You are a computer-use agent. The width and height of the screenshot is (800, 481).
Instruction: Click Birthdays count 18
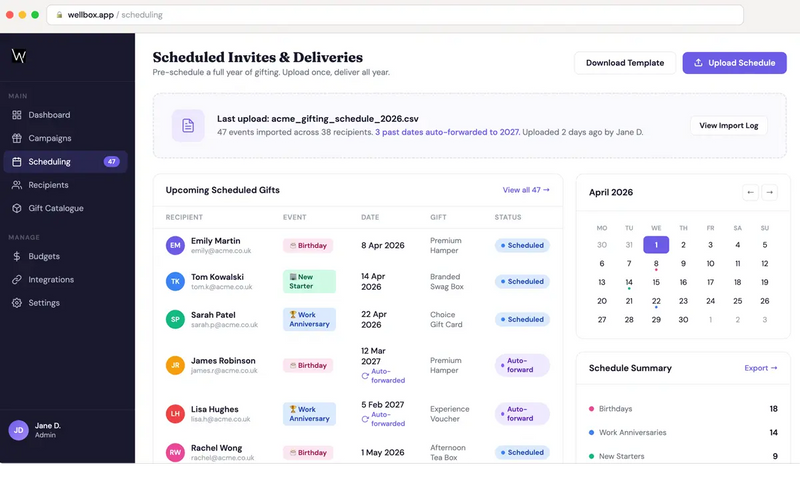(x=773, y=409)
